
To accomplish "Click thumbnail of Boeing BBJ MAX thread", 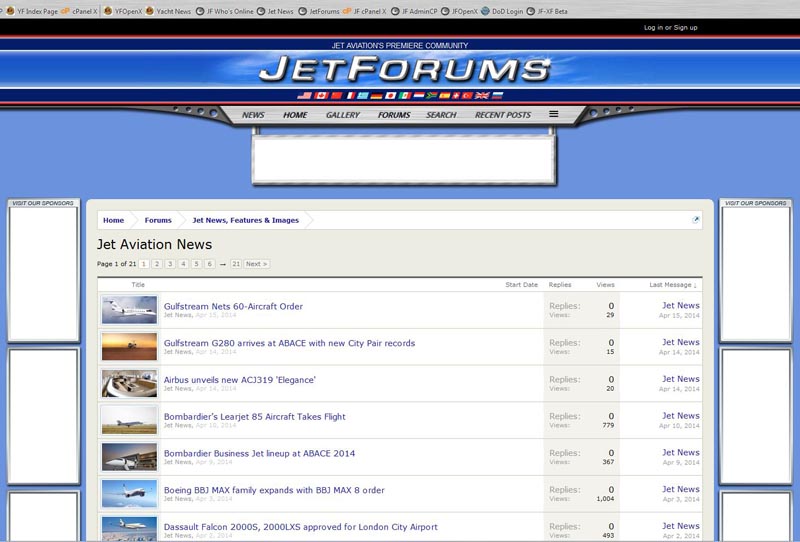I will tap(129, 494).
